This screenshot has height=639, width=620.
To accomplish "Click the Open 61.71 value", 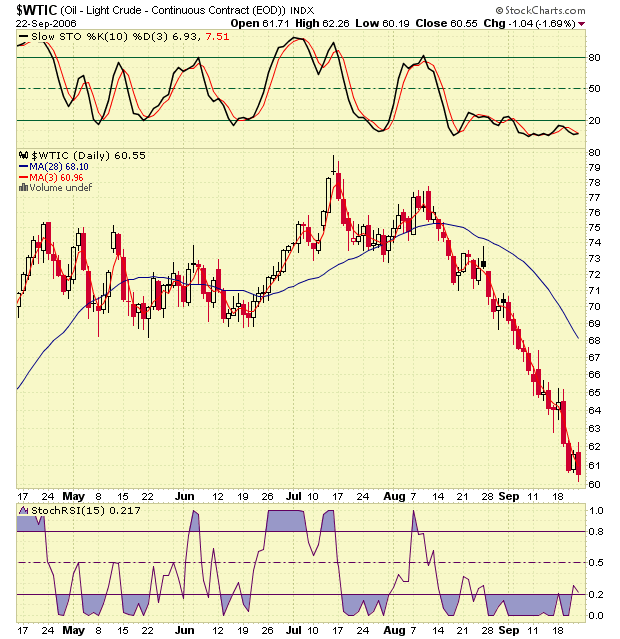I will 260,24.
